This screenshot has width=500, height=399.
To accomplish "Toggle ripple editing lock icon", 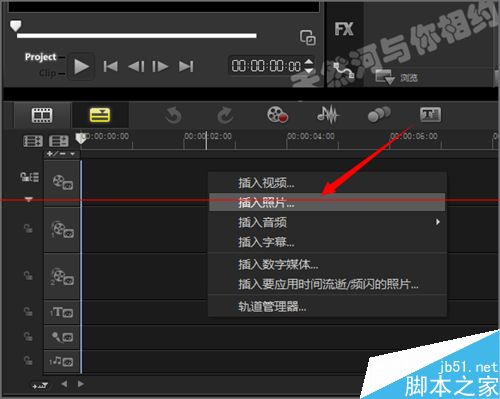I will pos(29,177).
